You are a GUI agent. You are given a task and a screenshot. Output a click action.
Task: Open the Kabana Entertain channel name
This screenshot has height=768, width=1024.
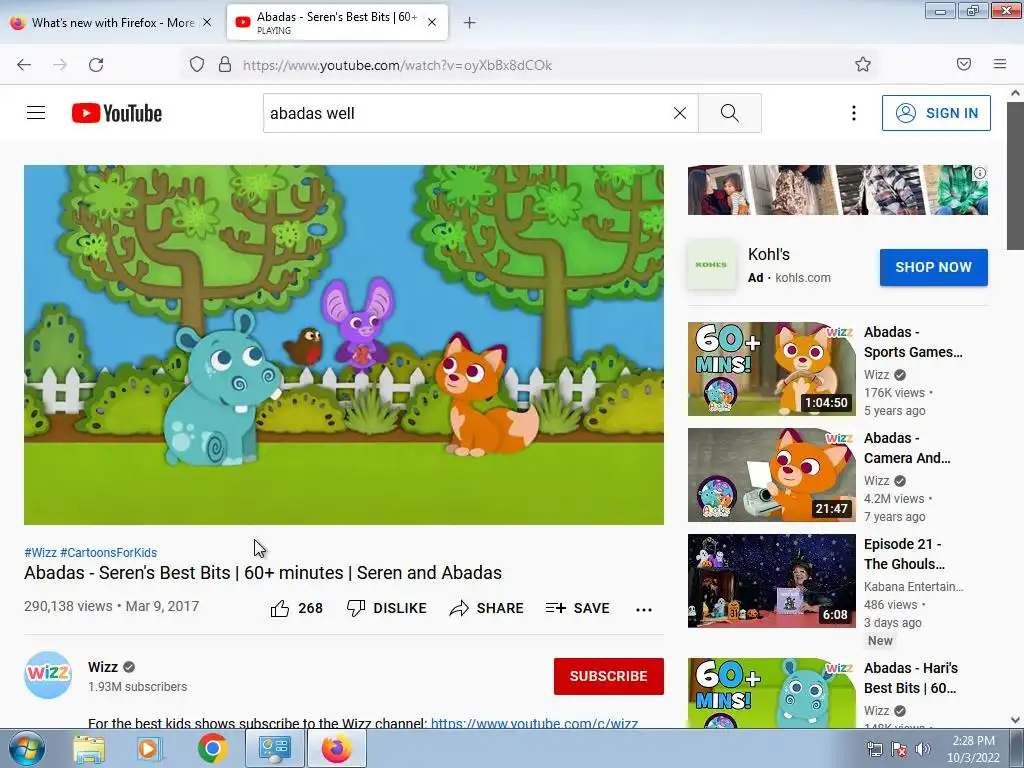tap(914, 586)
